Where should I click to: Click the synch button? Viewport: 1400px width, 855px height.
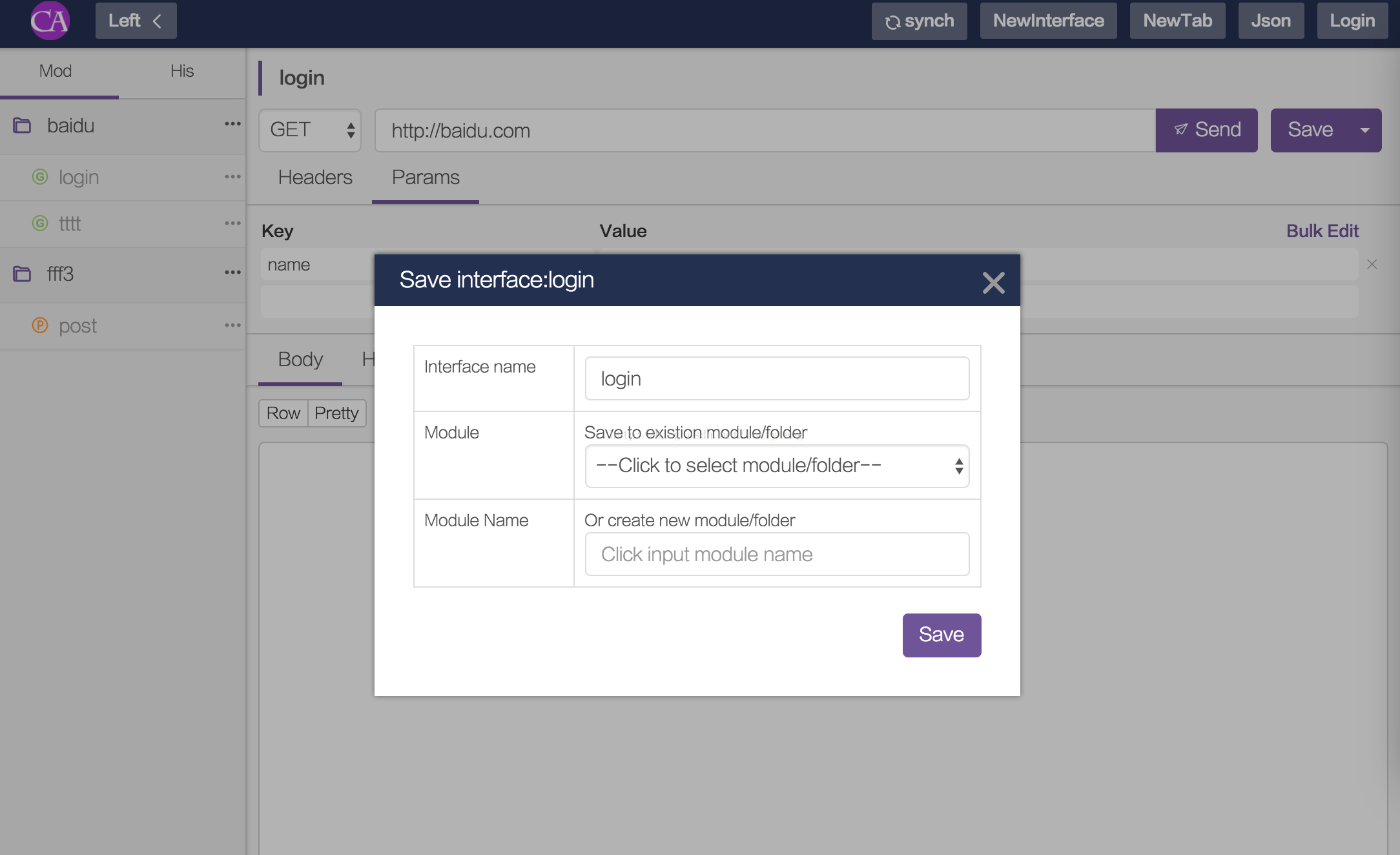(919, 21)
